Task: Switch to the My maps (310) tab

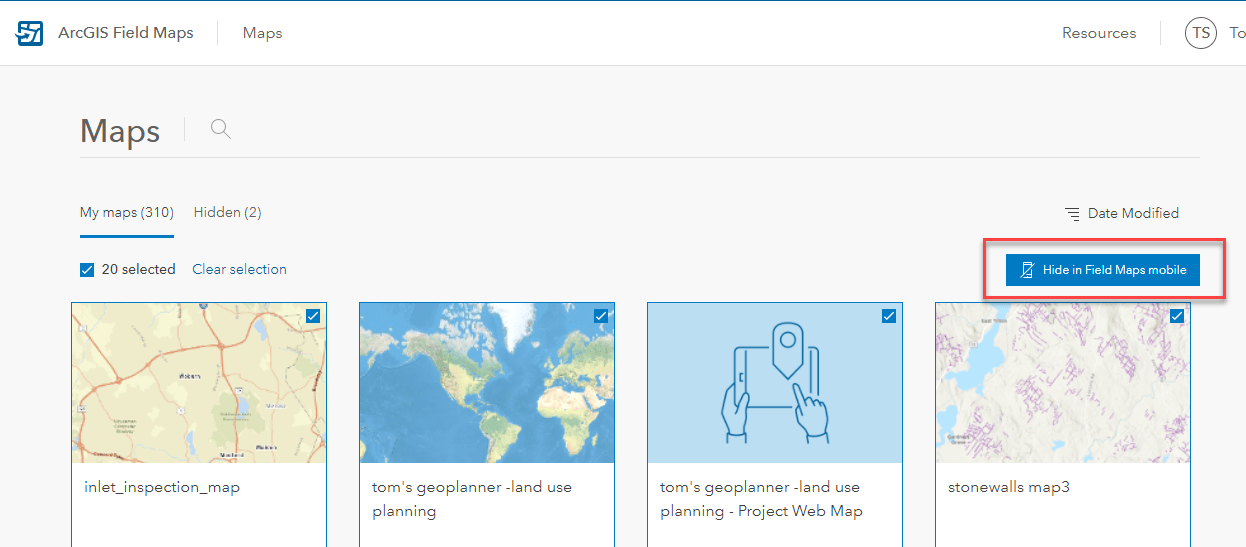Action: (127, 213)
